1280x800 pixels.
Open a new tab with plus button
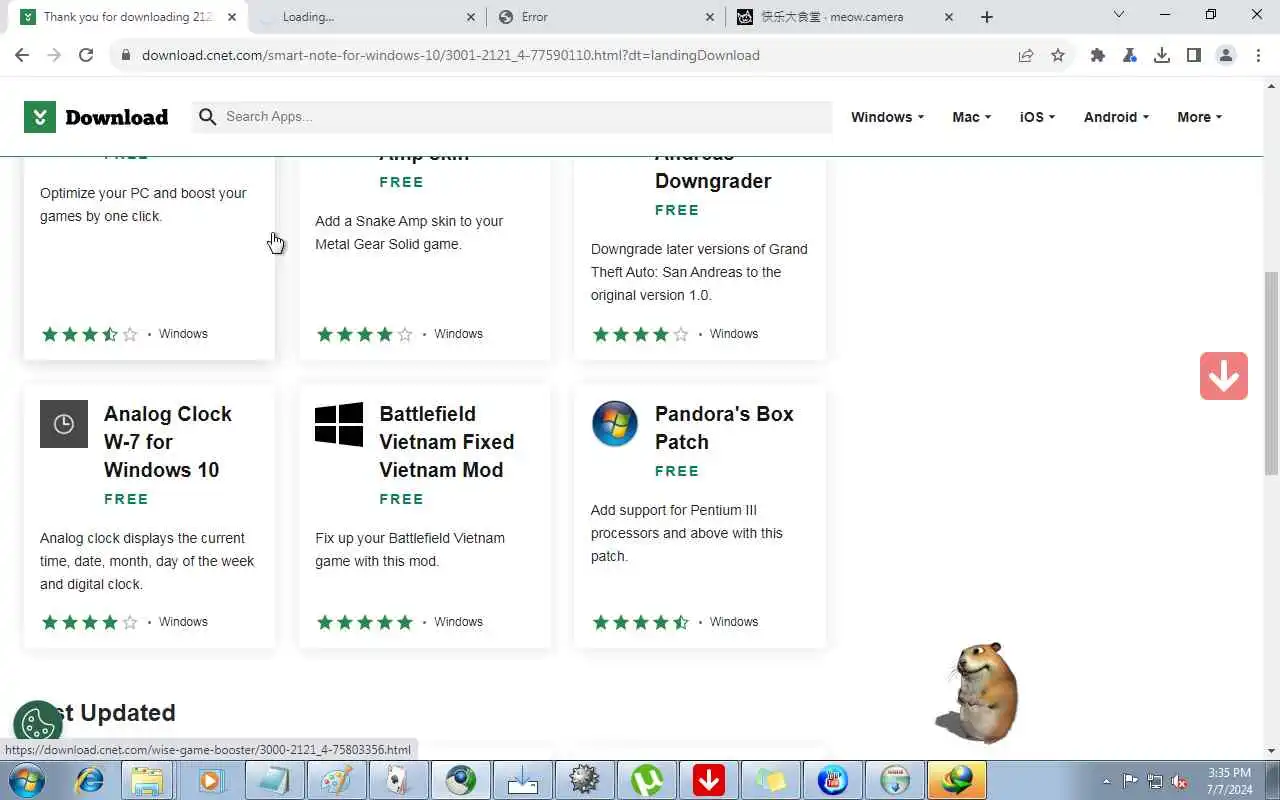pyautogui.click(x=987, y=17)
